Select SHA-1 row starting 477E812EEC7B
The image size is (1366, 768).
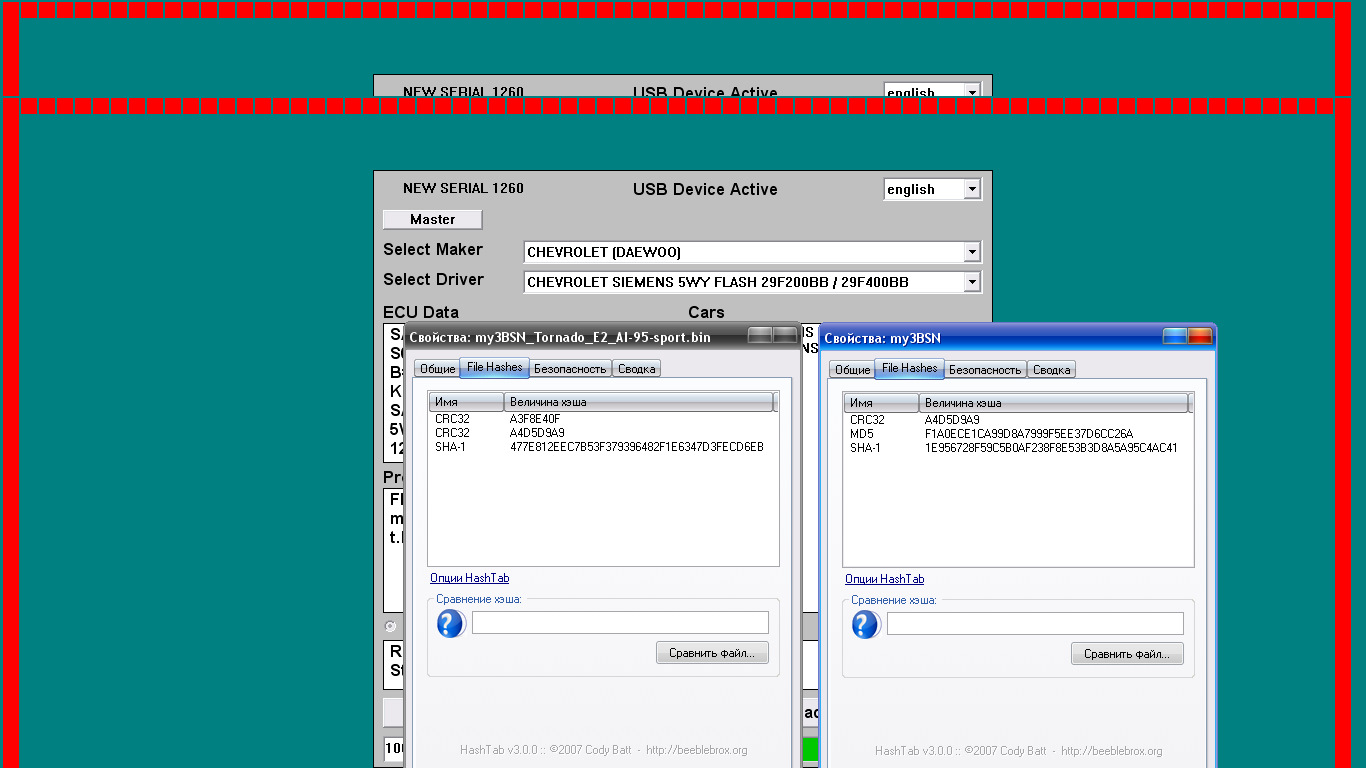click(x=602, y=447)
